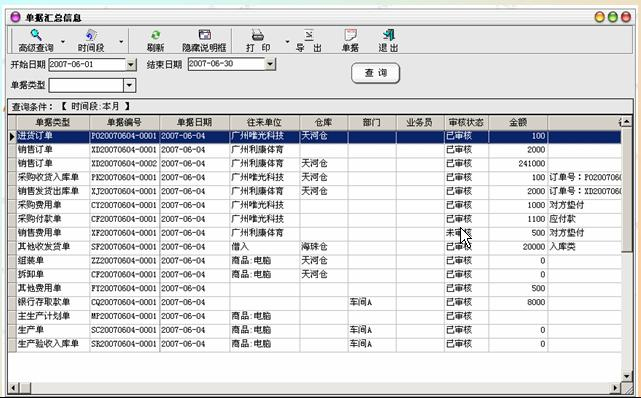Expand the 高级查询 dropdown arrow
The width and height of the screenshot is (641, 398).
tap(63, 42)
